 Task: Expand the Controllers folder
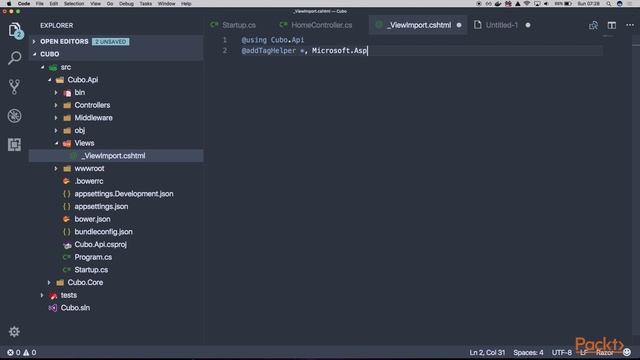[56, 105]
